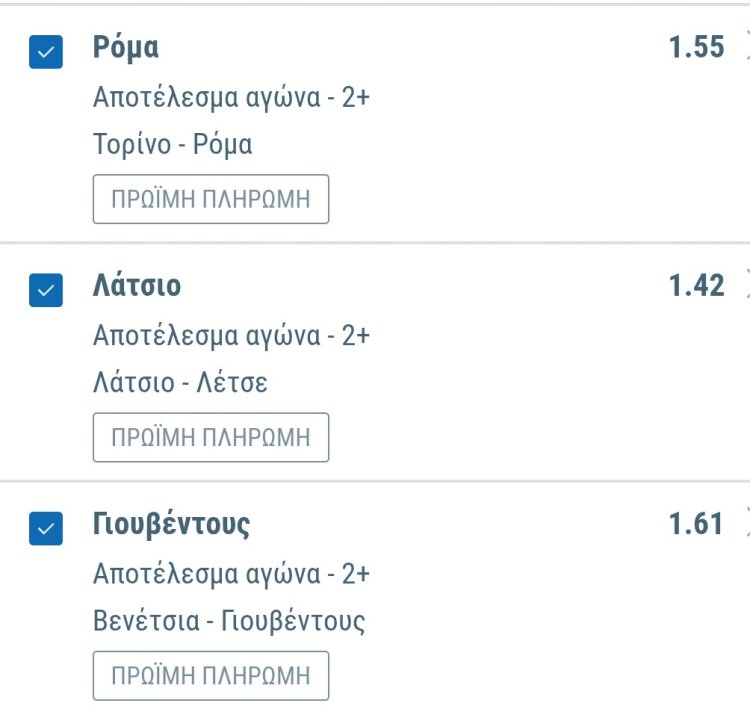
Task: Select the bold Ρόμα selection title
Action: pyautogui.click(x=125, y=47)
